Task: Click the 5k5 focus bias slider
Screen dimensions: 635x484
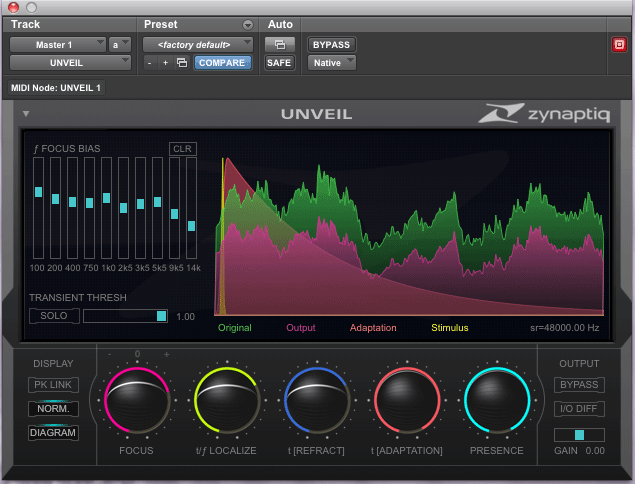Action: pyautogui.click(x=158, y=208)
